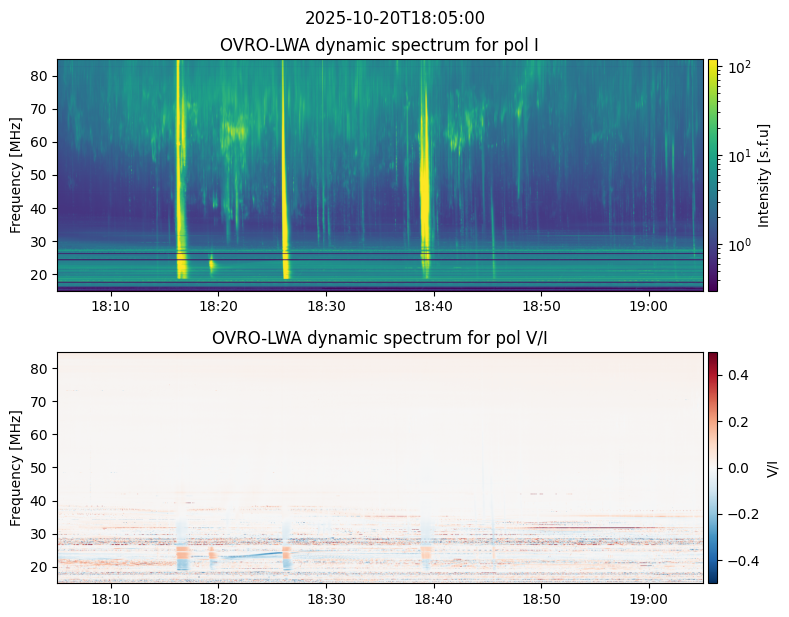Click the 80 MHz tick label on the pol I axis
Viewport: 789px width, 617px height.
pos(40,76)
